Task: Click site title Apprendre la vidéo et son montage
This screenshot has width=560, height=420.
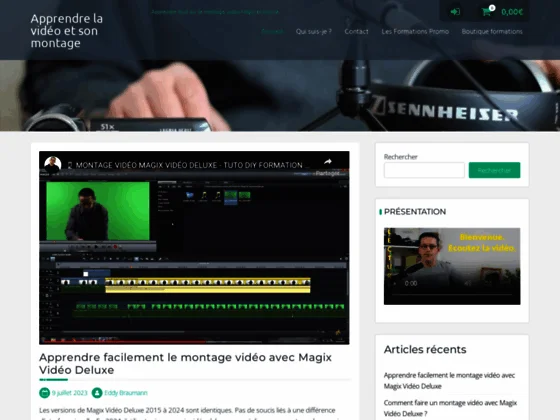Action: tap(66, 31)
